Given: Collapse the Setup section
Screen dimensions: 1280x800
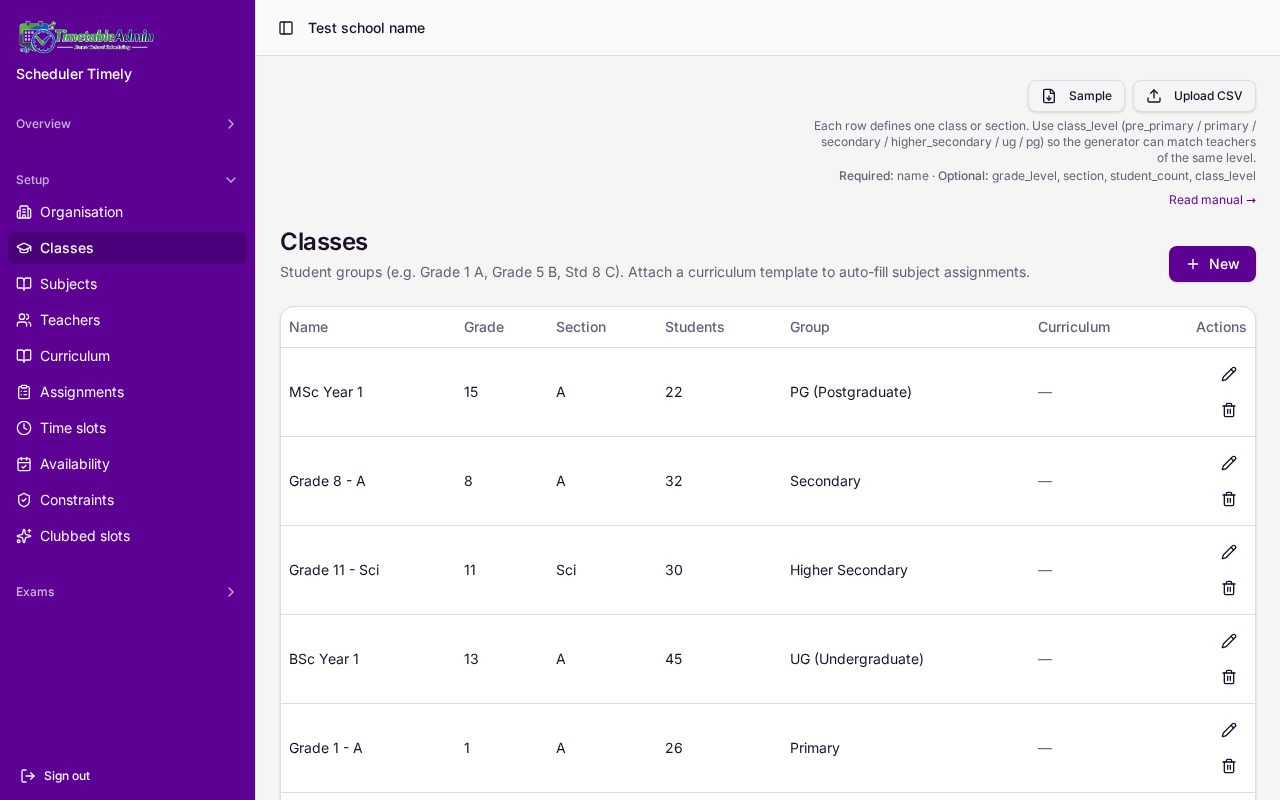Looking at the screenshot, I should click(127, 180).
